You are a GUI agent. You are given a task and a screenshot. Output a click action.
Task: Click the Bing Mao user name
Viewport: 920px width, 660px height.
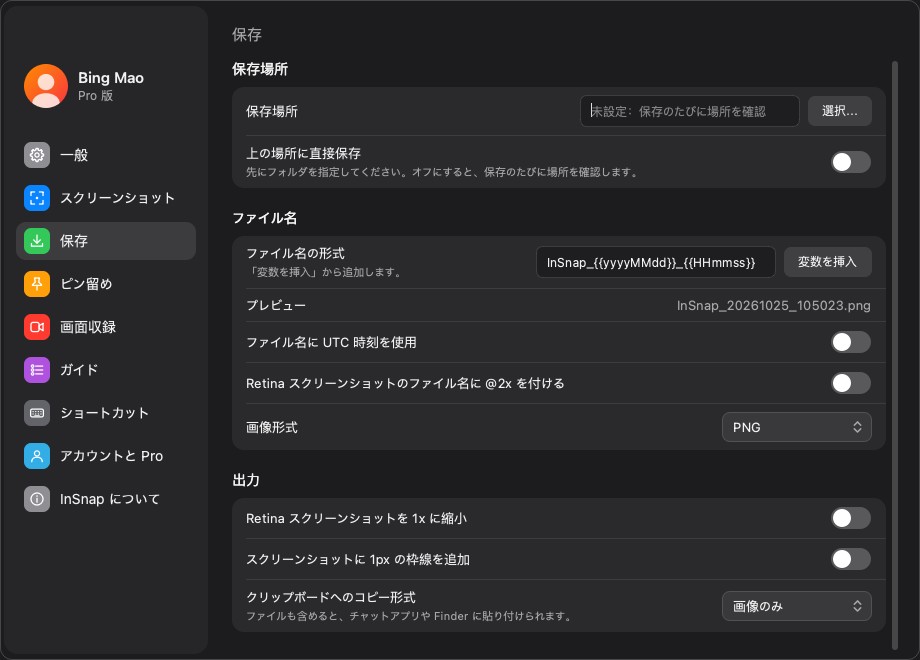[x=111, y=78]
